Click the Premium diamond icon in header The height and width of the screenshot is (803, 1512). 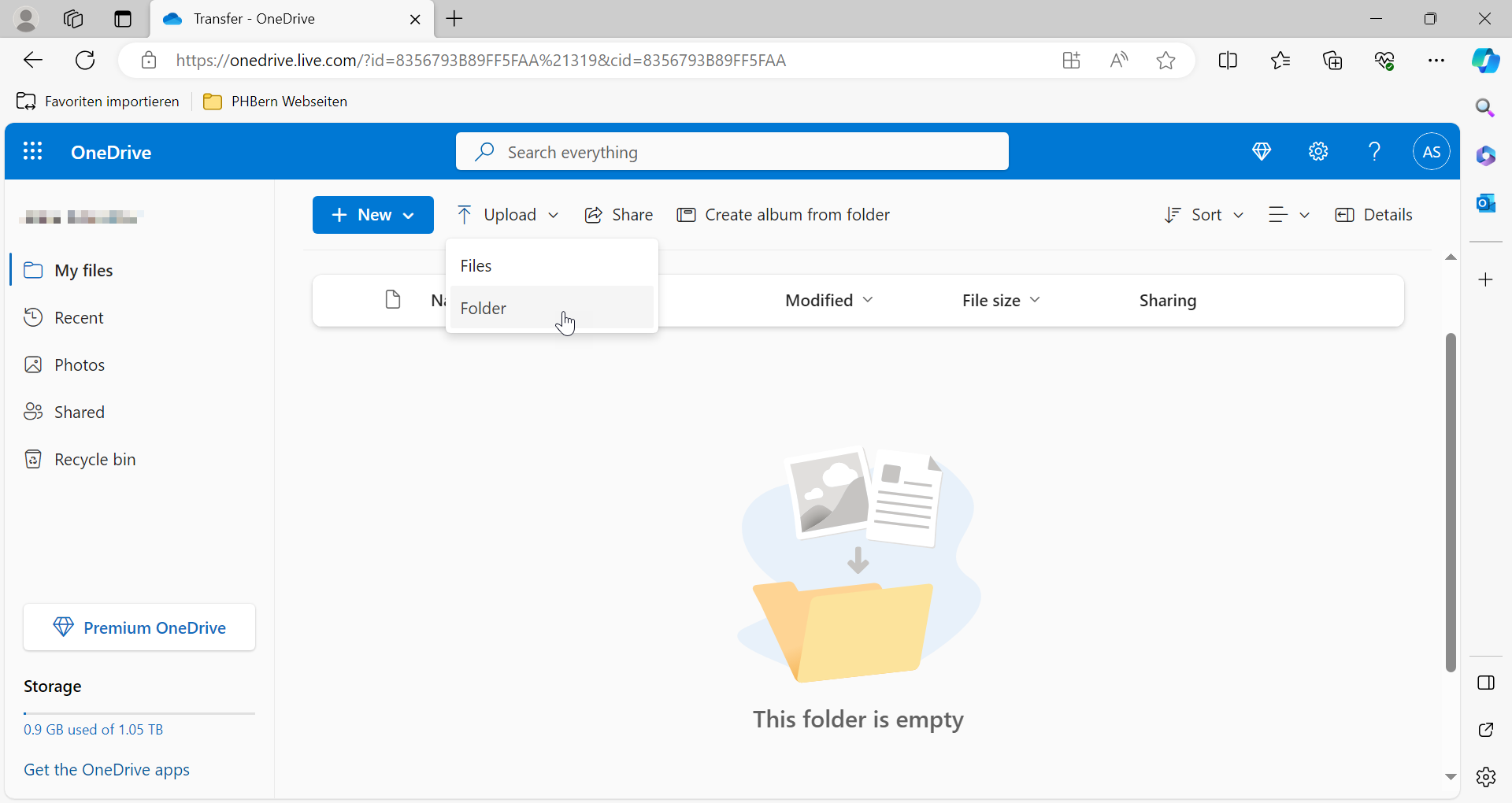1262,151
